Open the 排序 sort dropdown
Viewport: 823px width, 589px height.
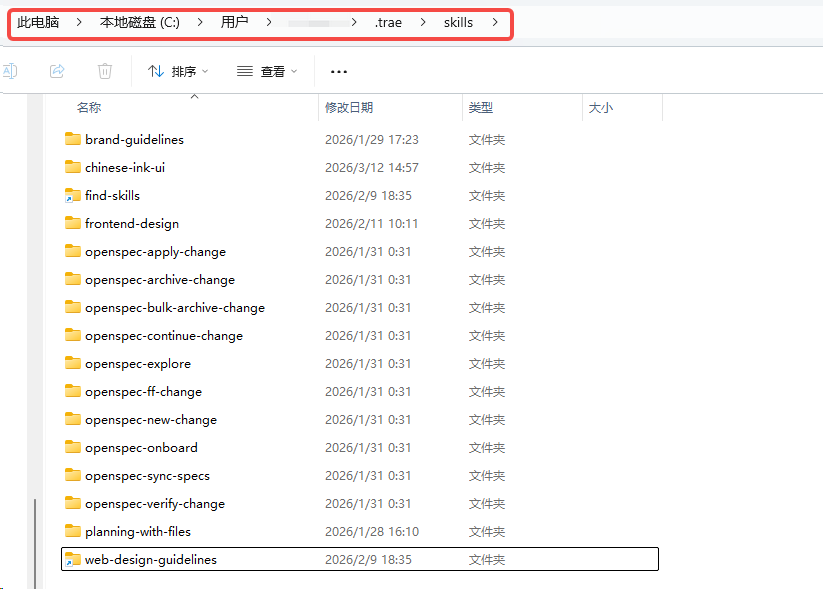pyautogui.click(x=178, y=71)
